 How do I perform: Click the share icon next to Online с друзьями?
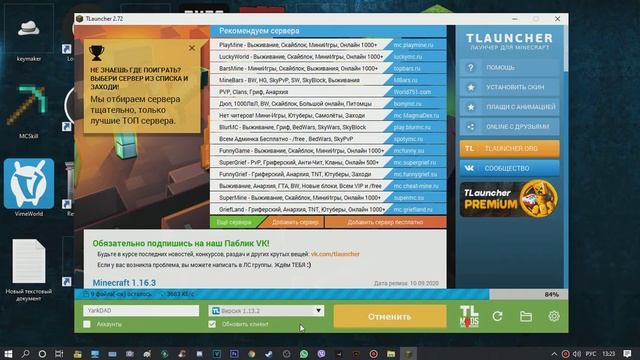pyautogui.click(x=471, y=127)
